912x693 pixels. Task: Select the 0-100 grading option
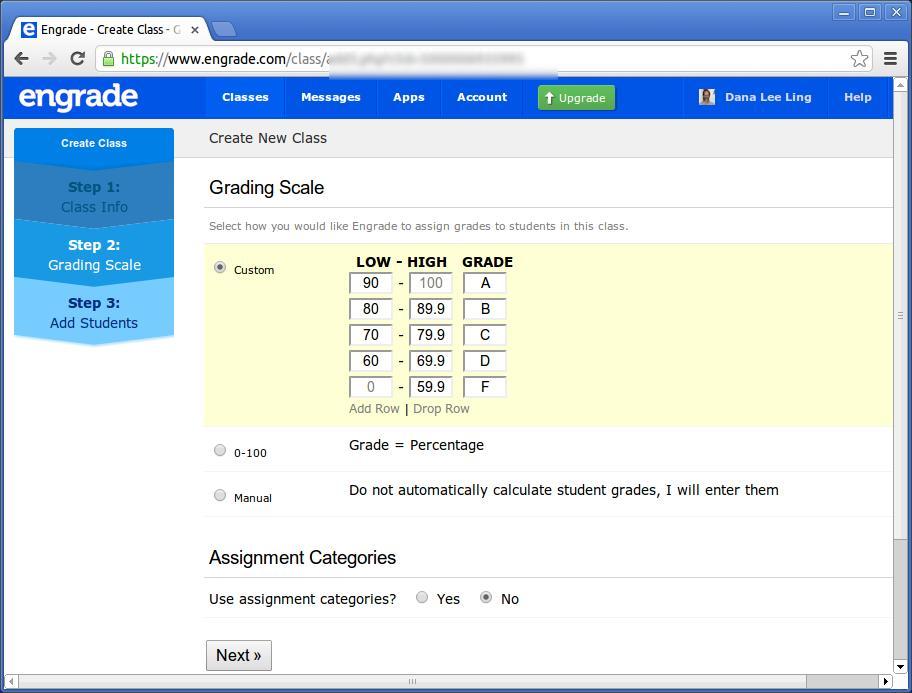point(221,450)
